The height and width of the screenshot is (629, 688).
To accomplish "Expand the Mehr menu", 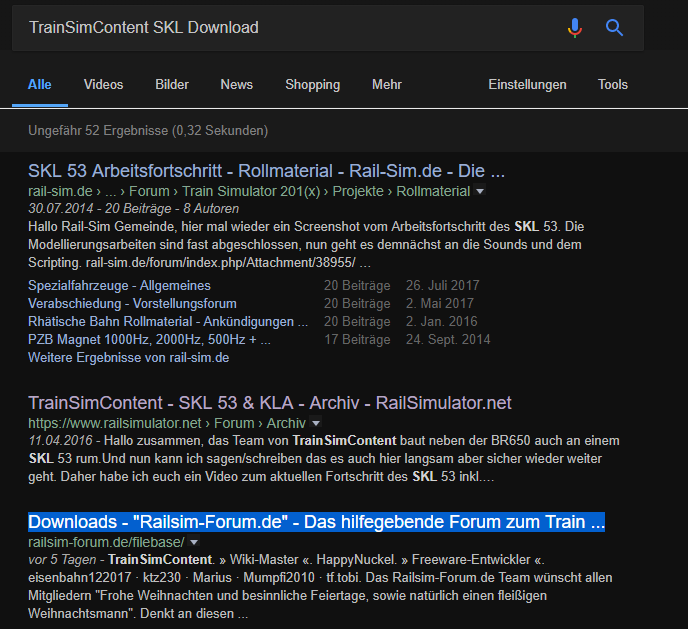I will pyautogui.click(x=387, y=85).
